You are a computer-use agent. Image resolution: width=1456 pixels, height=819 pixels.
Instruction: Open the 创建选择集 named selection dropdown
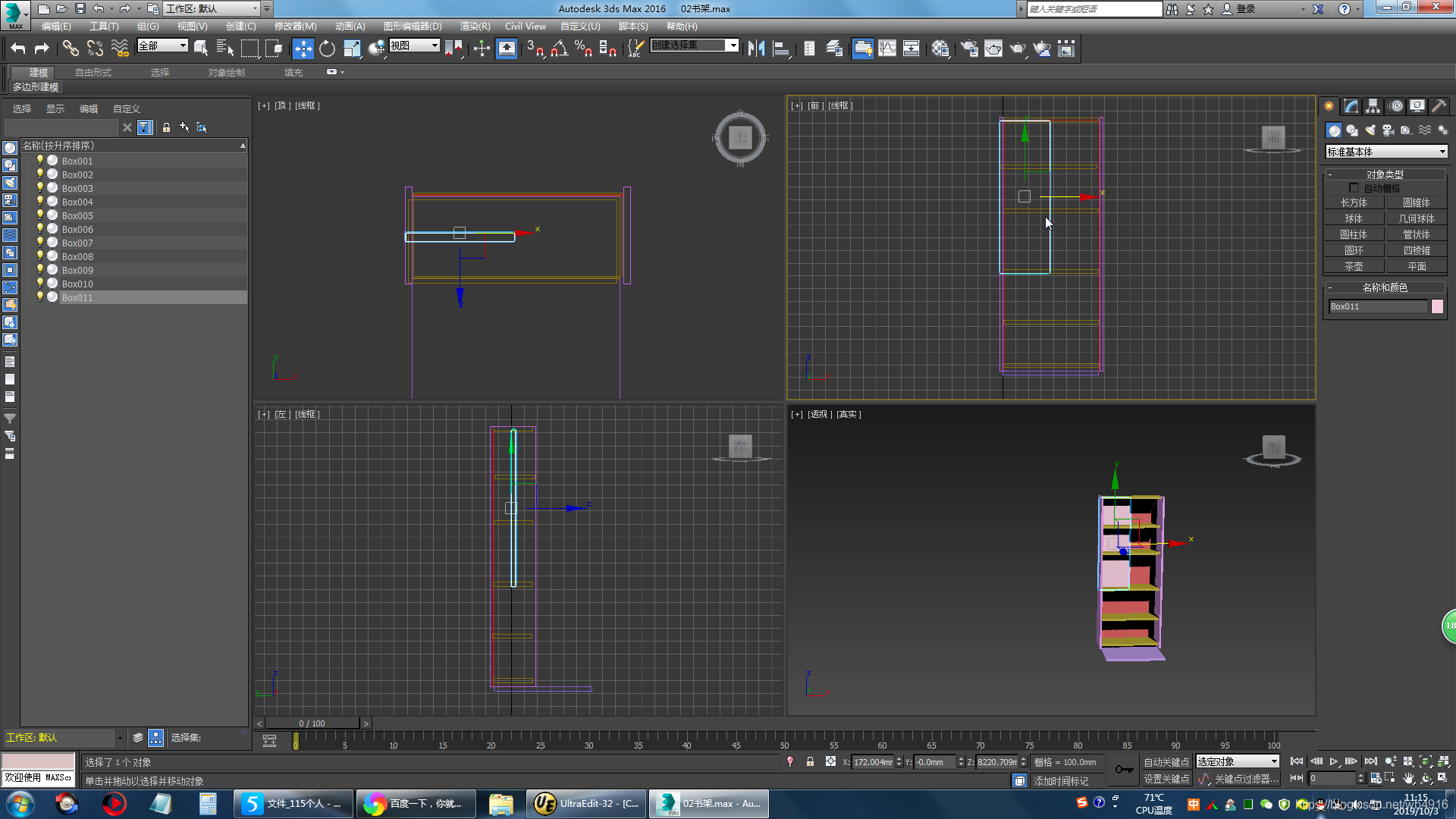point(694,45)
